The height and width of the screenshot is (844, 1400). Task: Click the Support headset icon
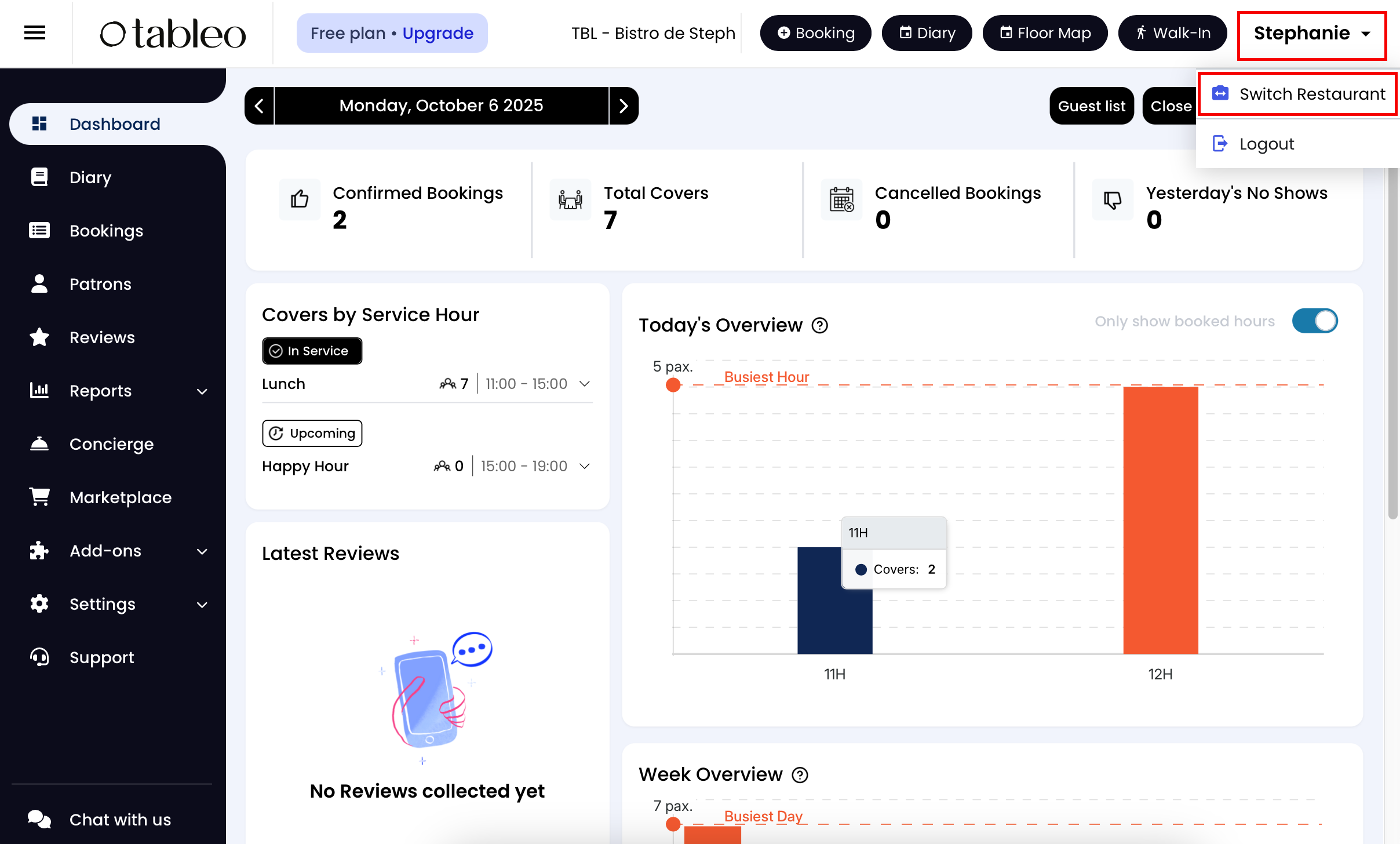(x=39, y=657)
